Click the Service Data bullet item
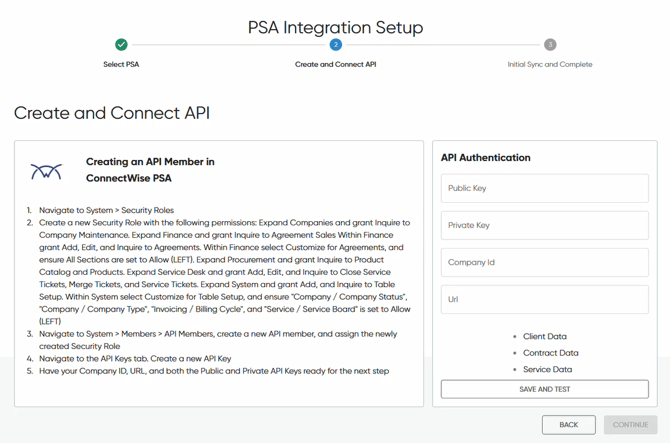The width and height of the screenshot is (670, 443). [547, 369]
